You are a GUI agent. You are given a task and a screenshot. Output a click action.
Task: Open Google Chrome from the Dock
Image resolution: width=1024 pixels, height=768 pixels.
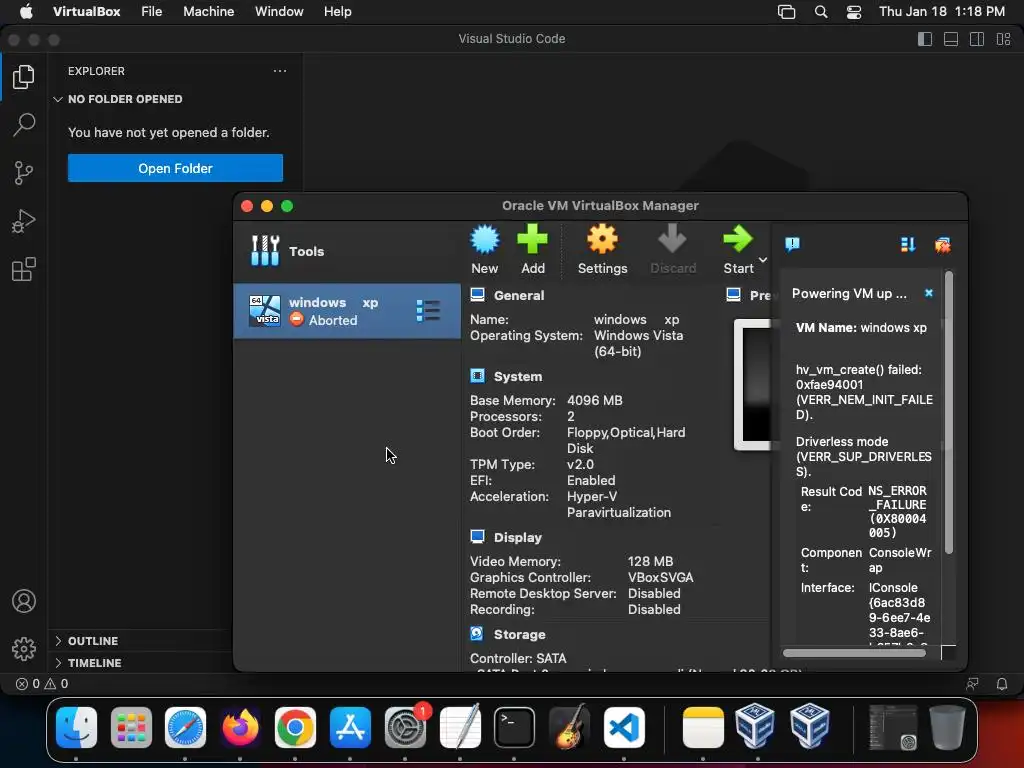pyautogui.click(x=295, y=727)
